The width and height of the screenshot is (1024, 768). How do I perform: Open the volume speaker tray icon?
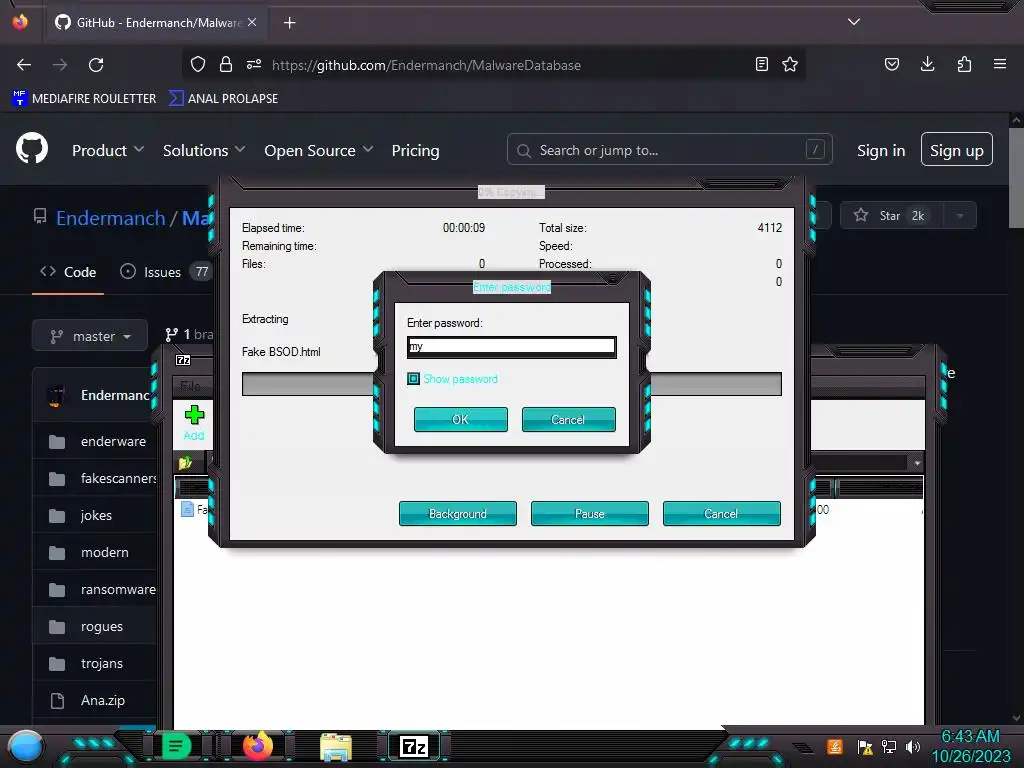click(x=913, y=746)
